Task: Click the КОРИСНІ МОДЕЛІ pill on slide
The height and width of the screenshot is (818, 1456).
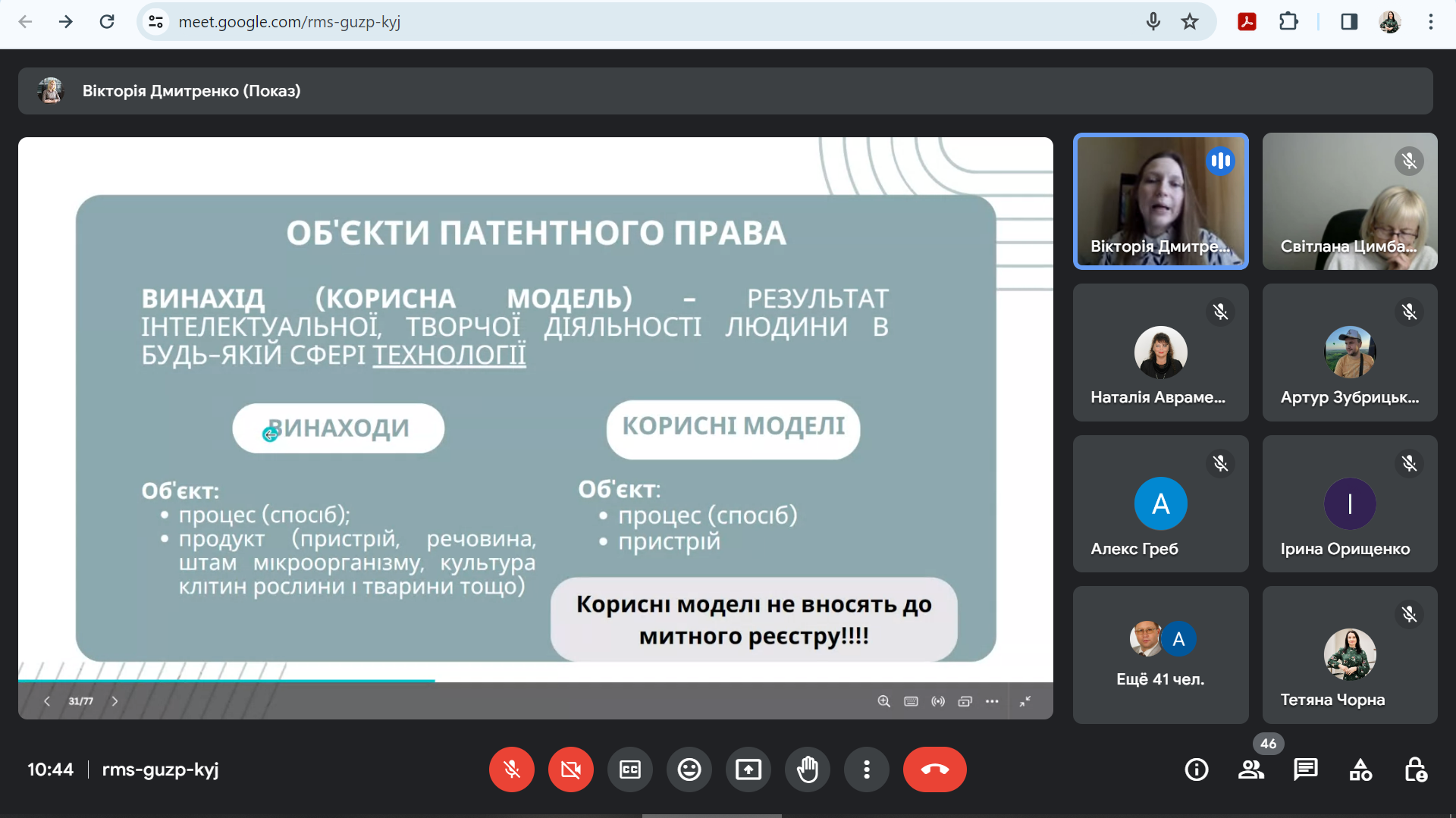Action: [733, 429]
